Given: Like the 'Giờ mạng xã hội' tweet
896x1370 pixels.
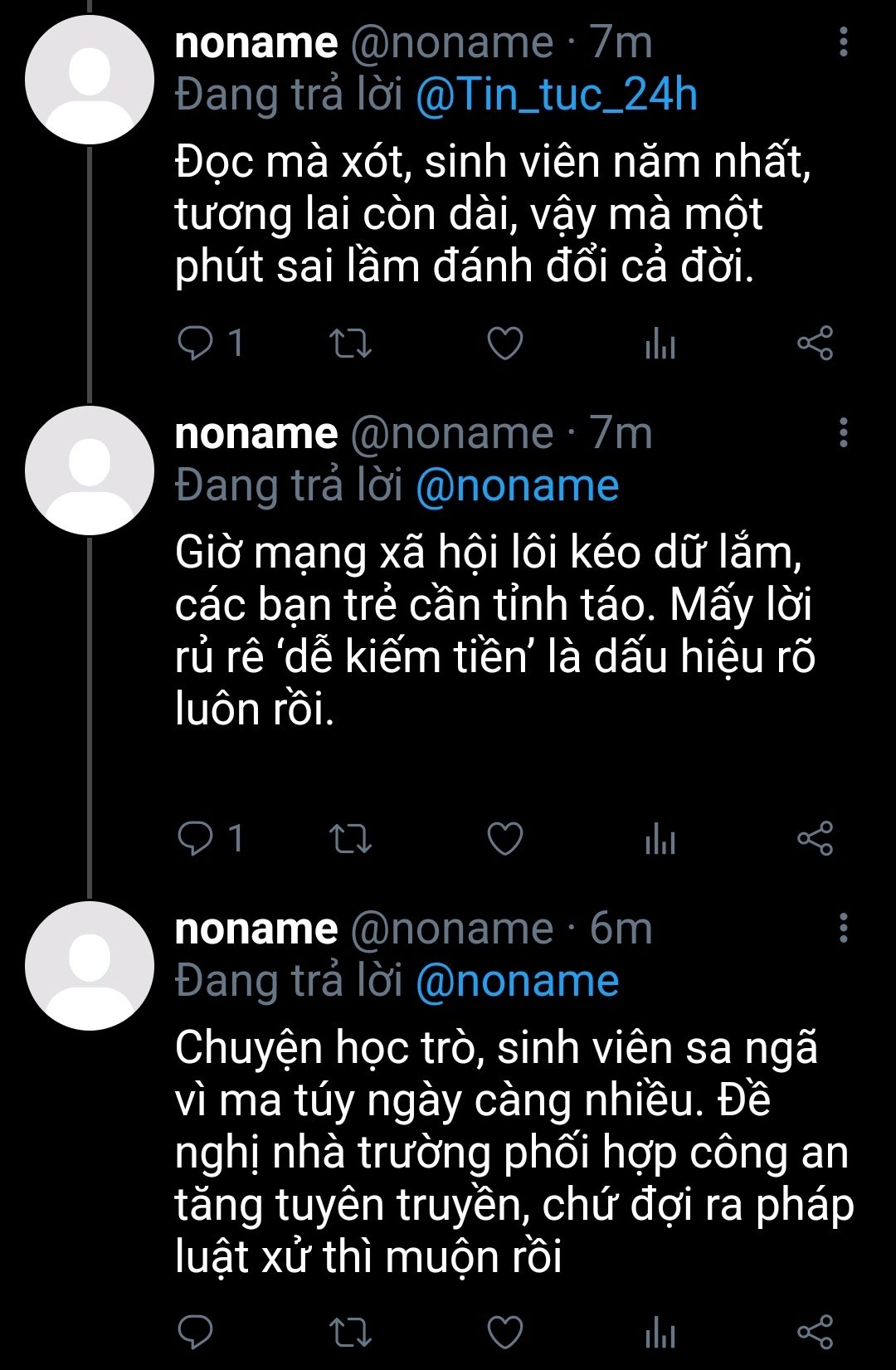Looking at the screenshot, I should coord(504,838).
